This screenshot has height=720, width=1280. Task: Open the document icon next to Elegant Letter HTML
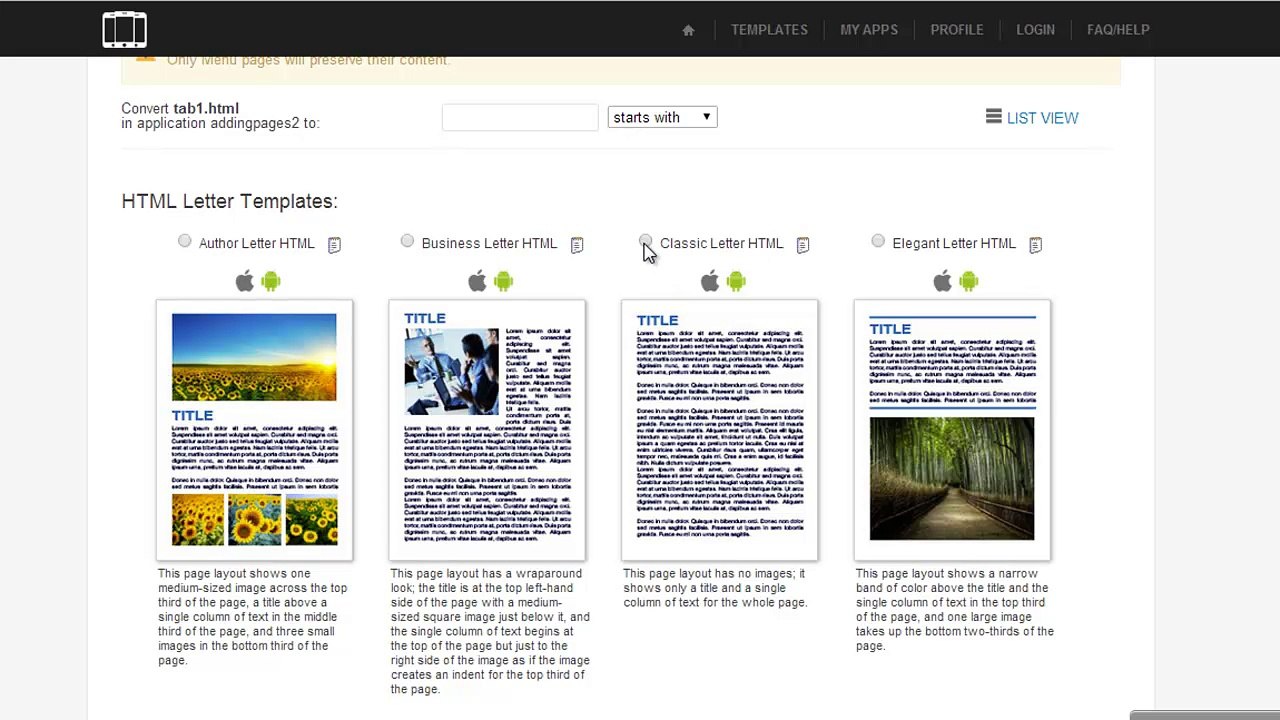tap(1035, 244)
